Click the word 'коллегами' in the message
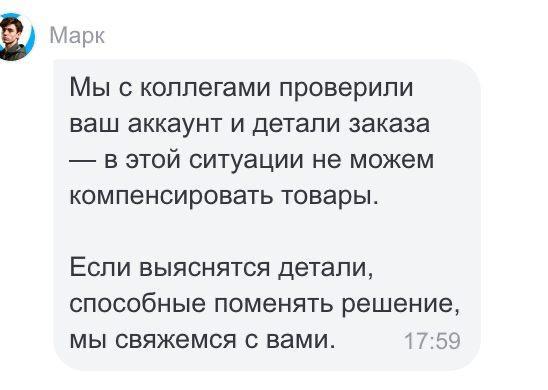 [205, 88]
